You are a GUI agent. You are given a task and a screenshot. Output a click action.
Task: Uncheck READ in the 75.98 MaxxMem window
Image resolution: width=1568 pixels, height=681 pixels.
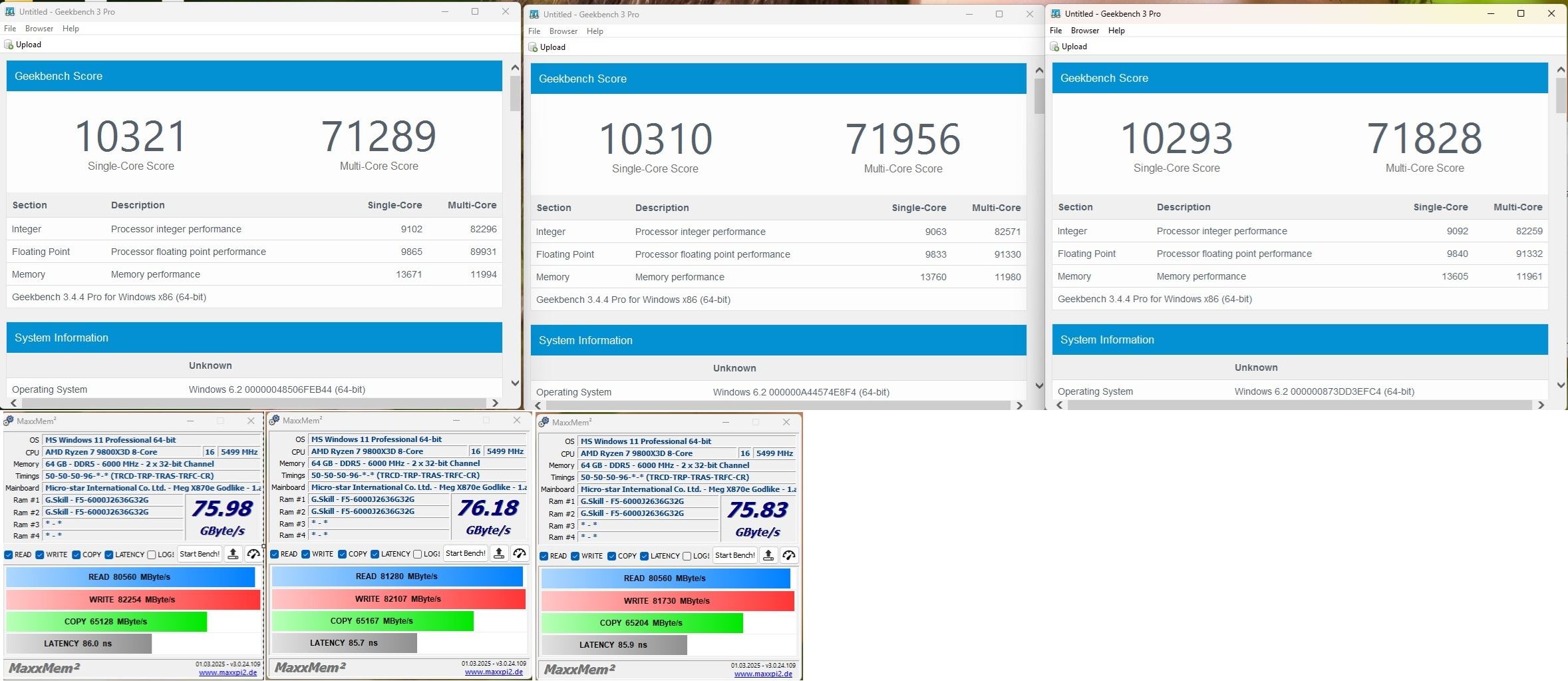[x=9, y=555]
